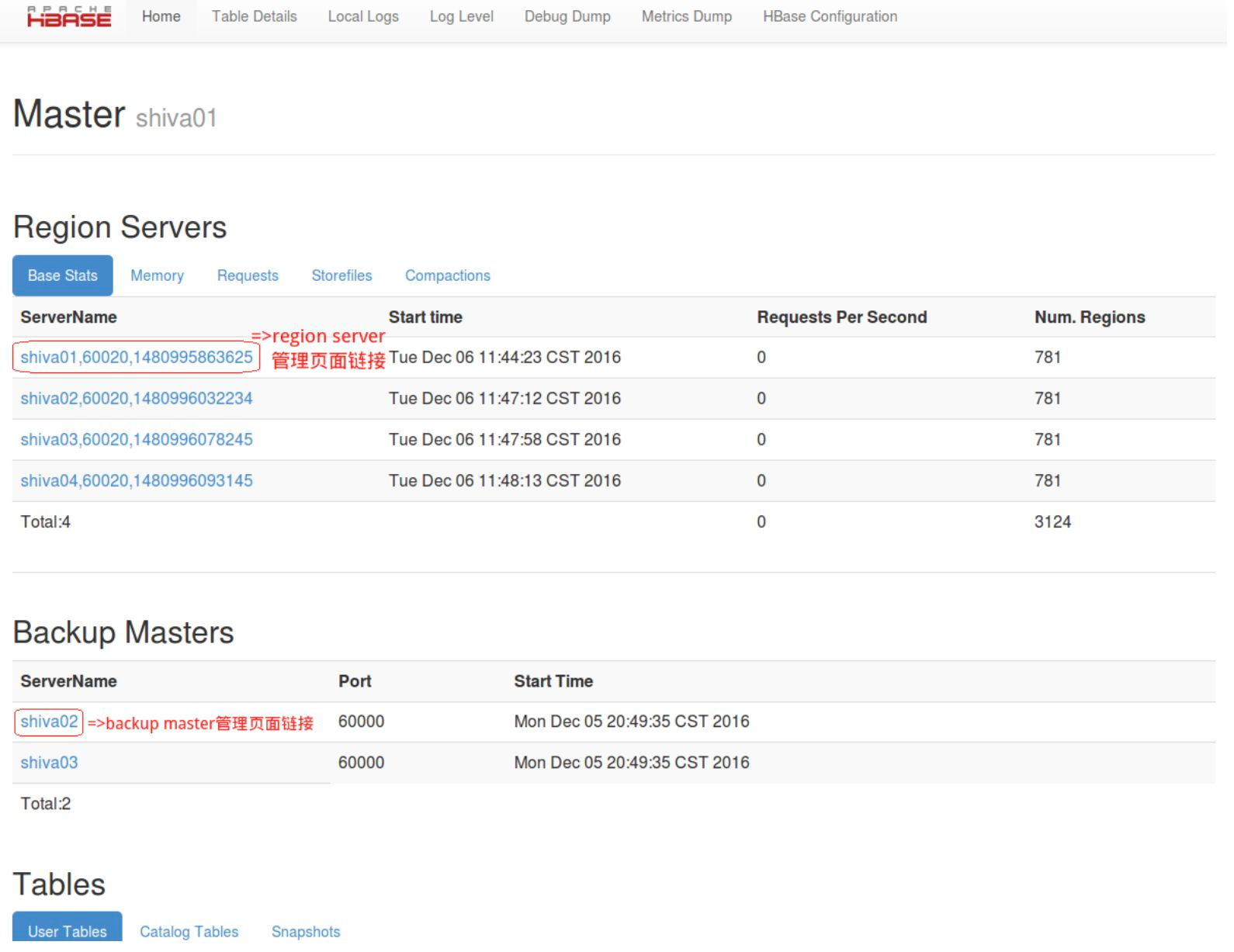This screenshot has height=952, width=1234.
Task: Click the total regions value 3124
Action: tap(1052, 521)
